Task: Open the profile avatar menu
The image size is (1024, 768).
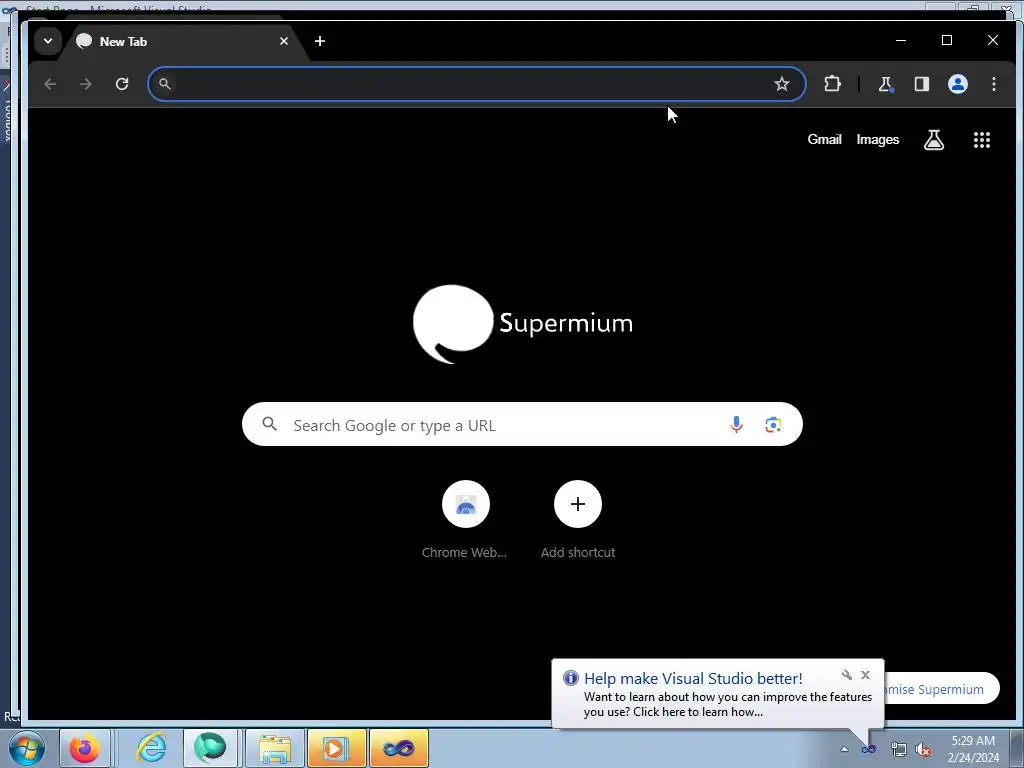Action: 957,84
